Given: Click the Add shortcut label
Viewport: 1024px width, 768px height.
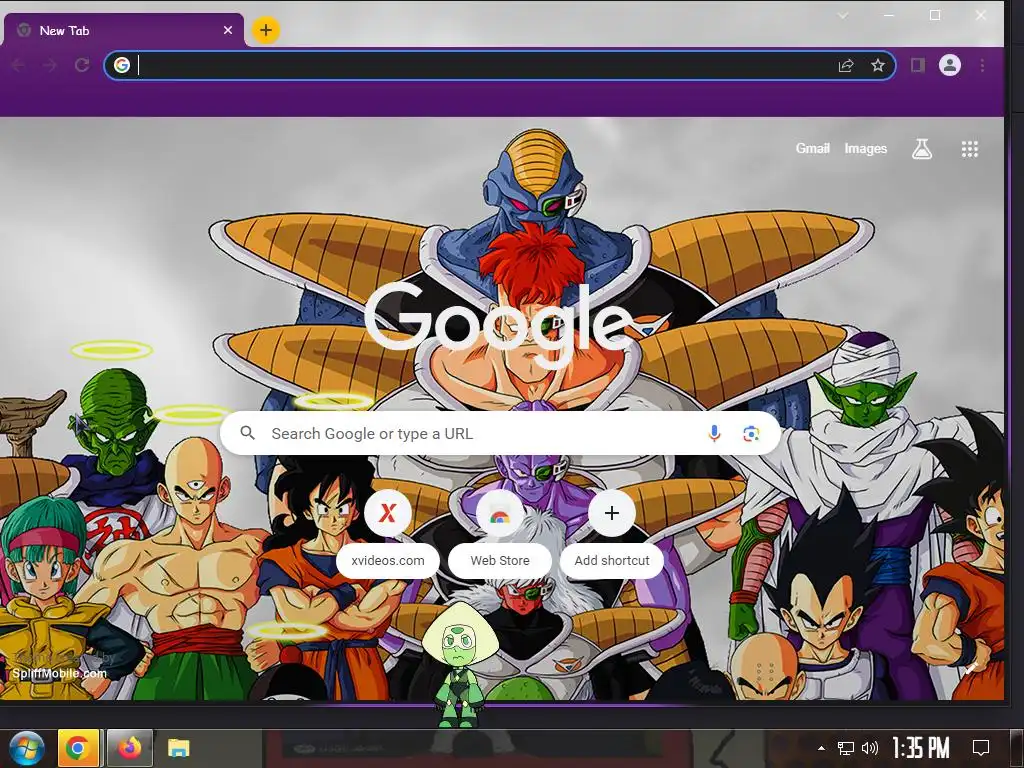Looking at the screenshot, I should [612, 560].
